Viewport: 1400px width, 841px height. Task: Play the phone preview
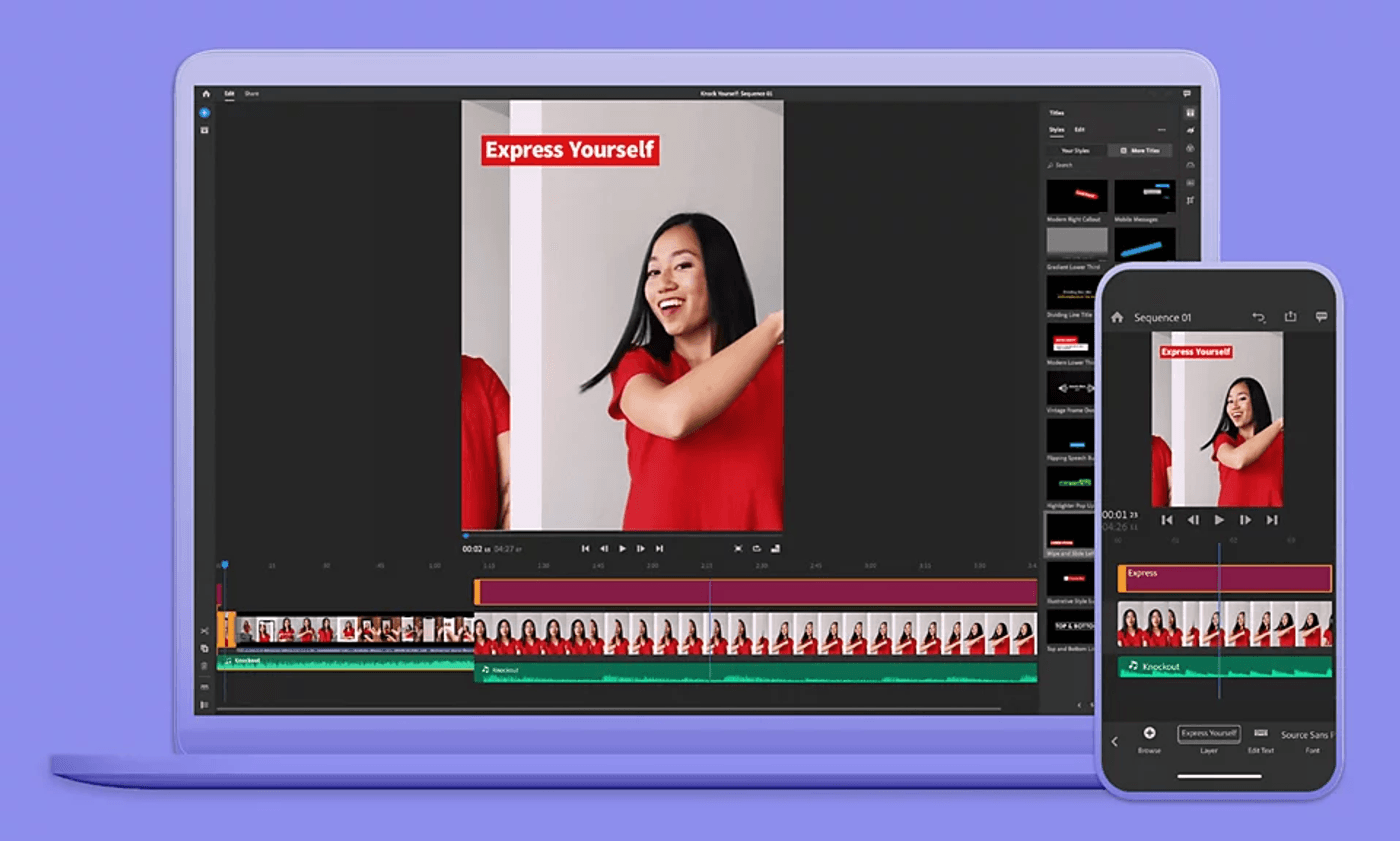click(1219, 520)
